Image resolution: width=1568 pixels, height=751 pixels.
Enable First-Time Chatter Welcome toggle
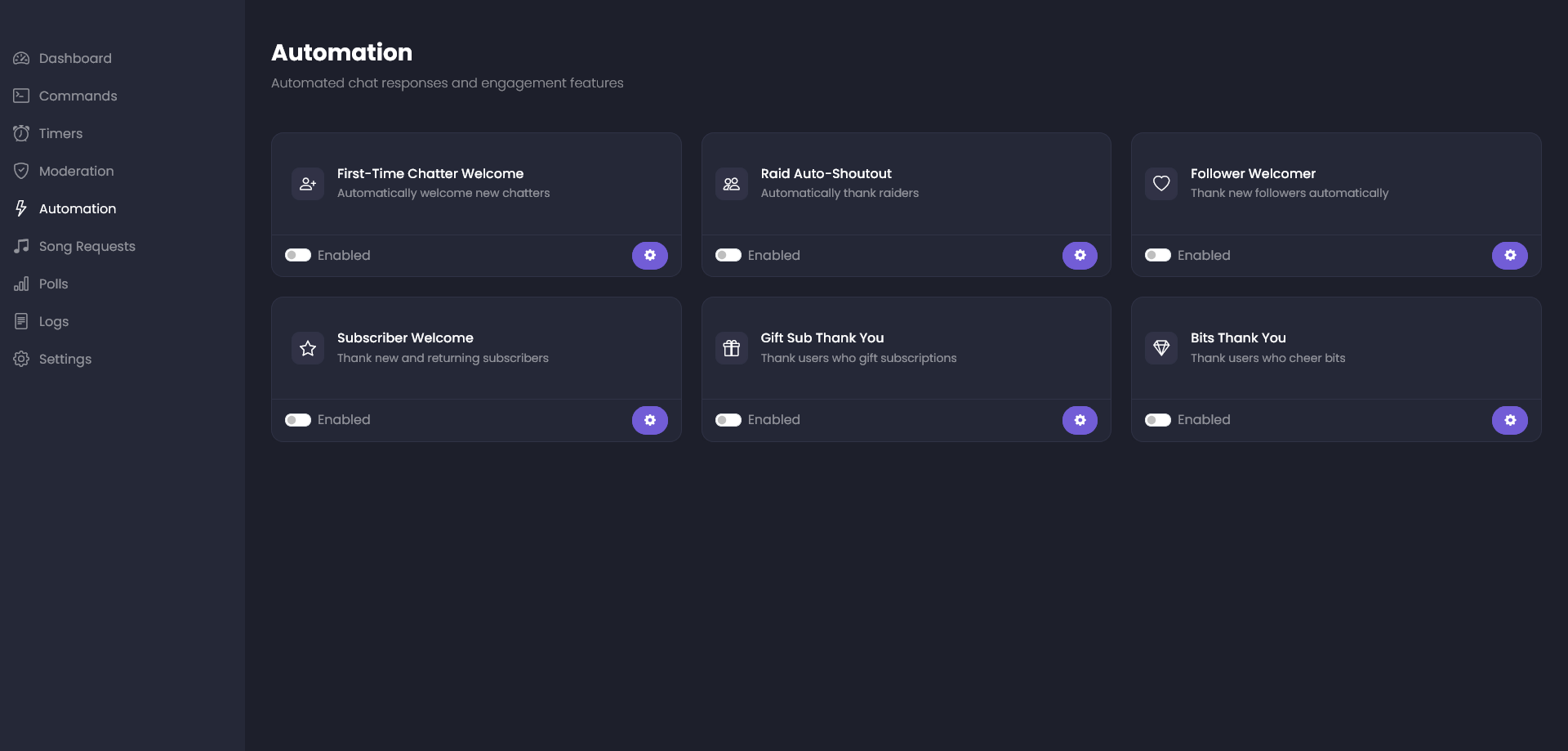pos(298,256)
